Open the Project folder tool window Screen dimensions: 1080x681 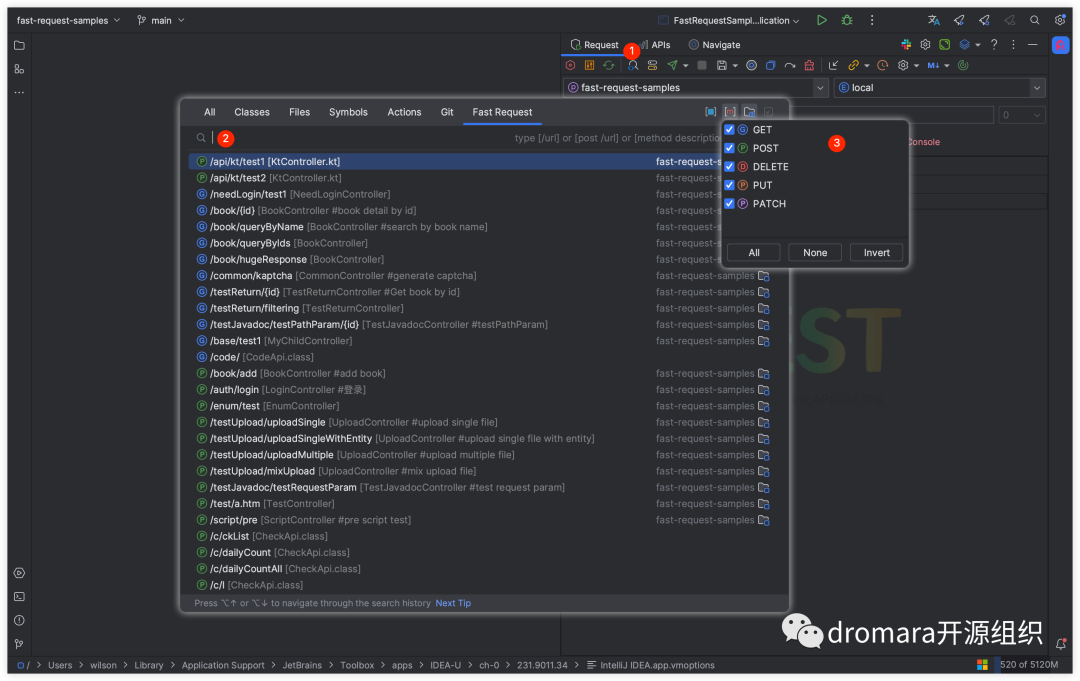pyautogui.click(x=19, y=45)
